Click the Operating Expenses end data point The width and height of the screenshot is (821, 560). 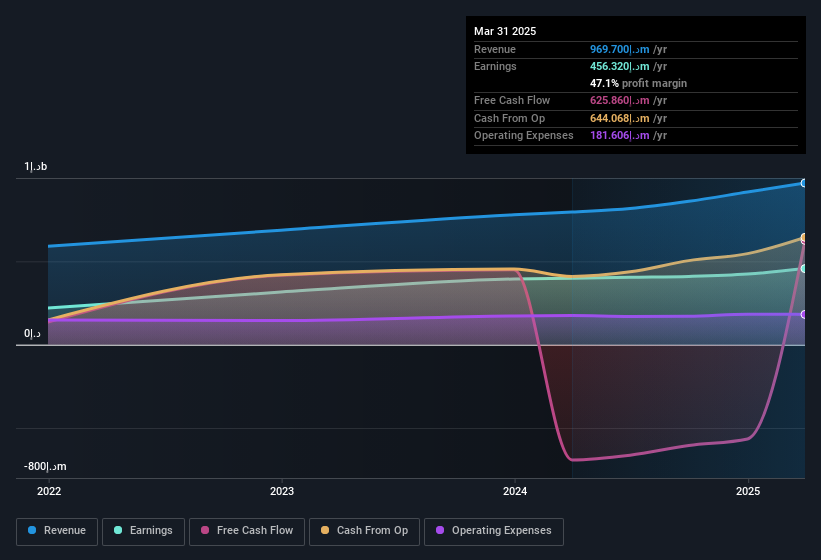(804, 315)
